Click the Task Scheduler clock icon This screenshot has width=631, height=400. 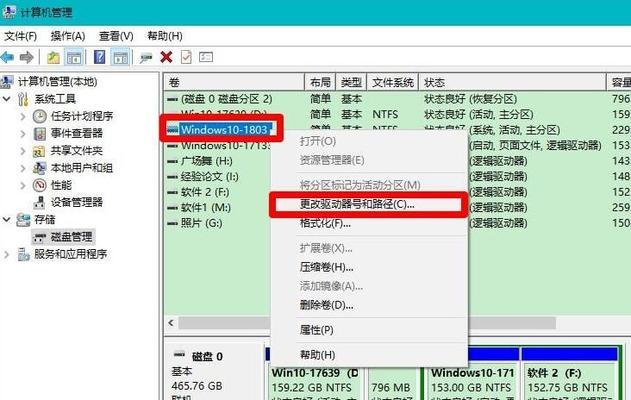click(x=39, y=116)
